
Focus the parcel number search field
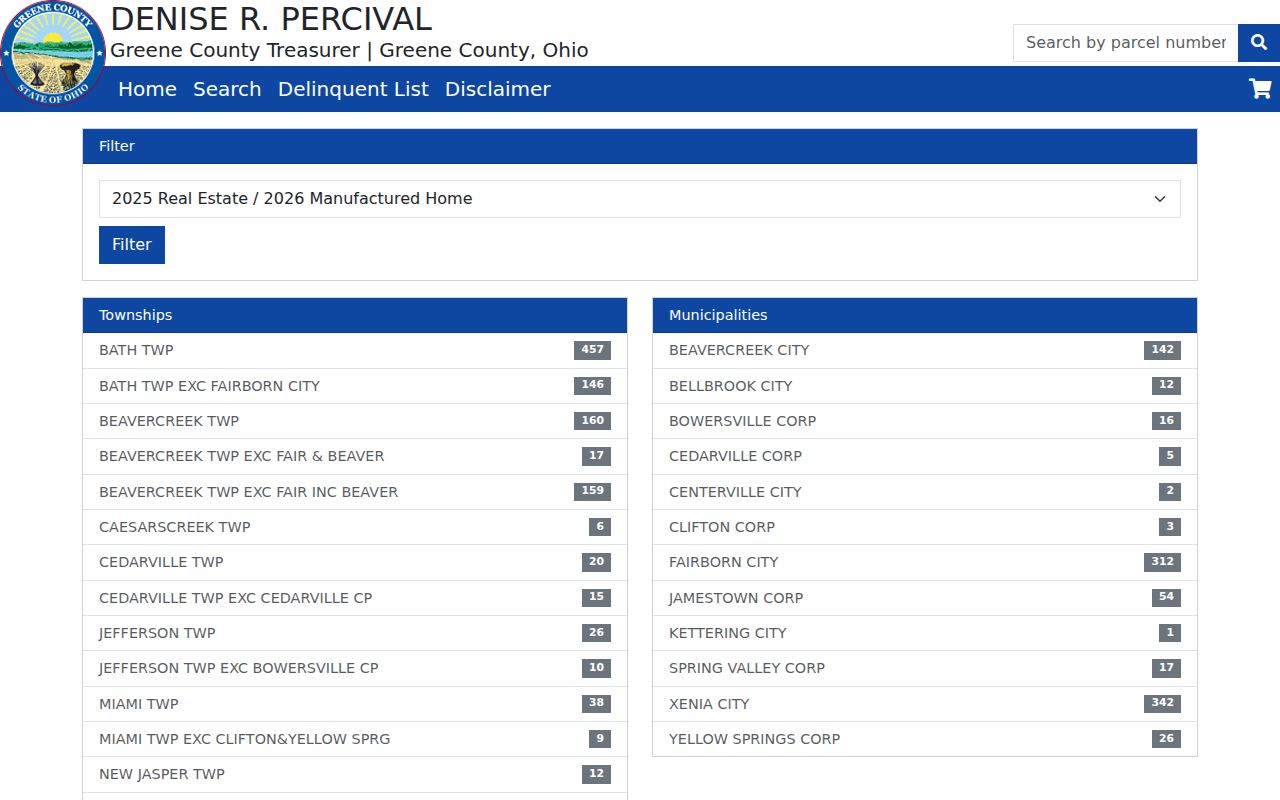tap(1125, 43)
